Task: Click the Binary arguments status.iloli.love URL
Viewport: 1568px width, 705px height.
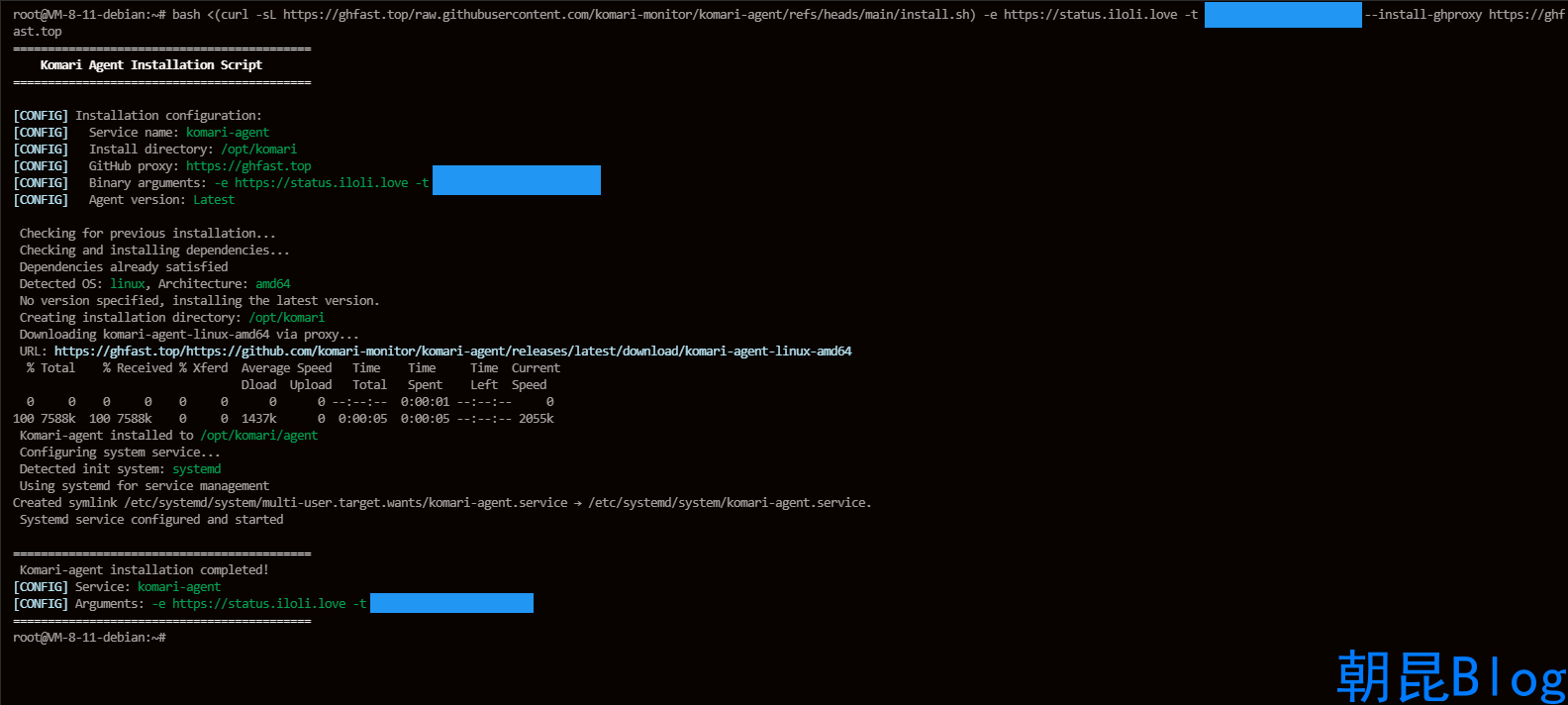Action: [x=322, y=183]
